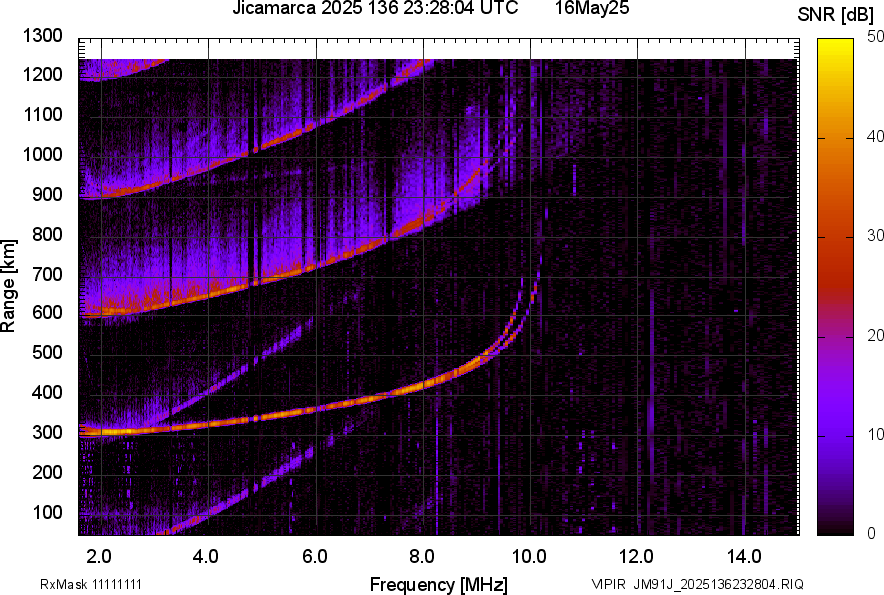The width and height of the screenshot is (884, 595).
Task: Click the 4.0 frequency tick label
Action: 206,557
